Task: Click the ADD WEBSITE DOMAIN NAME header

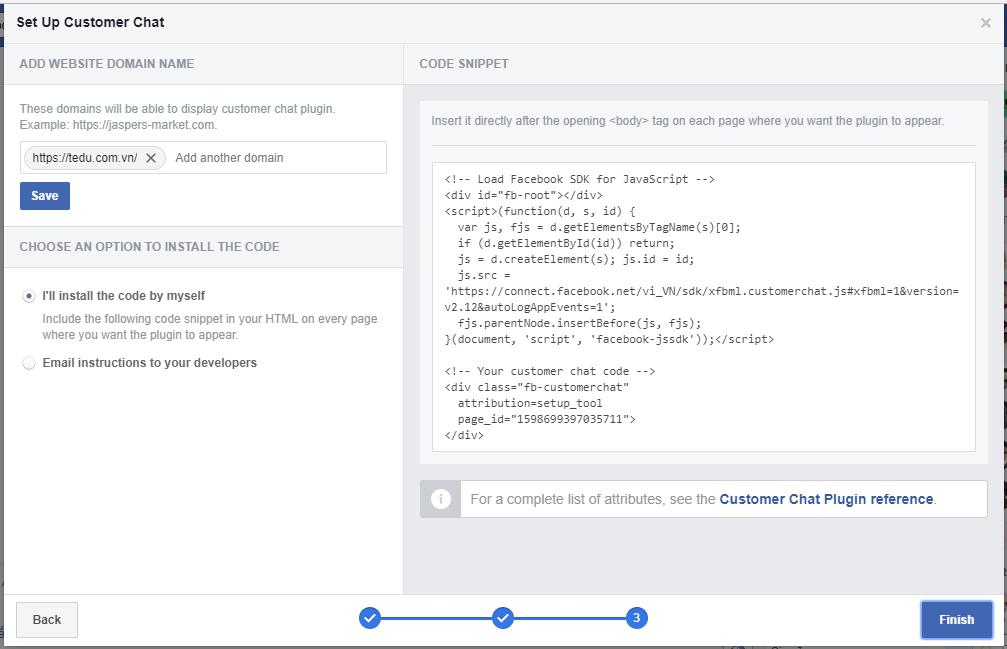Action: [107, 64]
